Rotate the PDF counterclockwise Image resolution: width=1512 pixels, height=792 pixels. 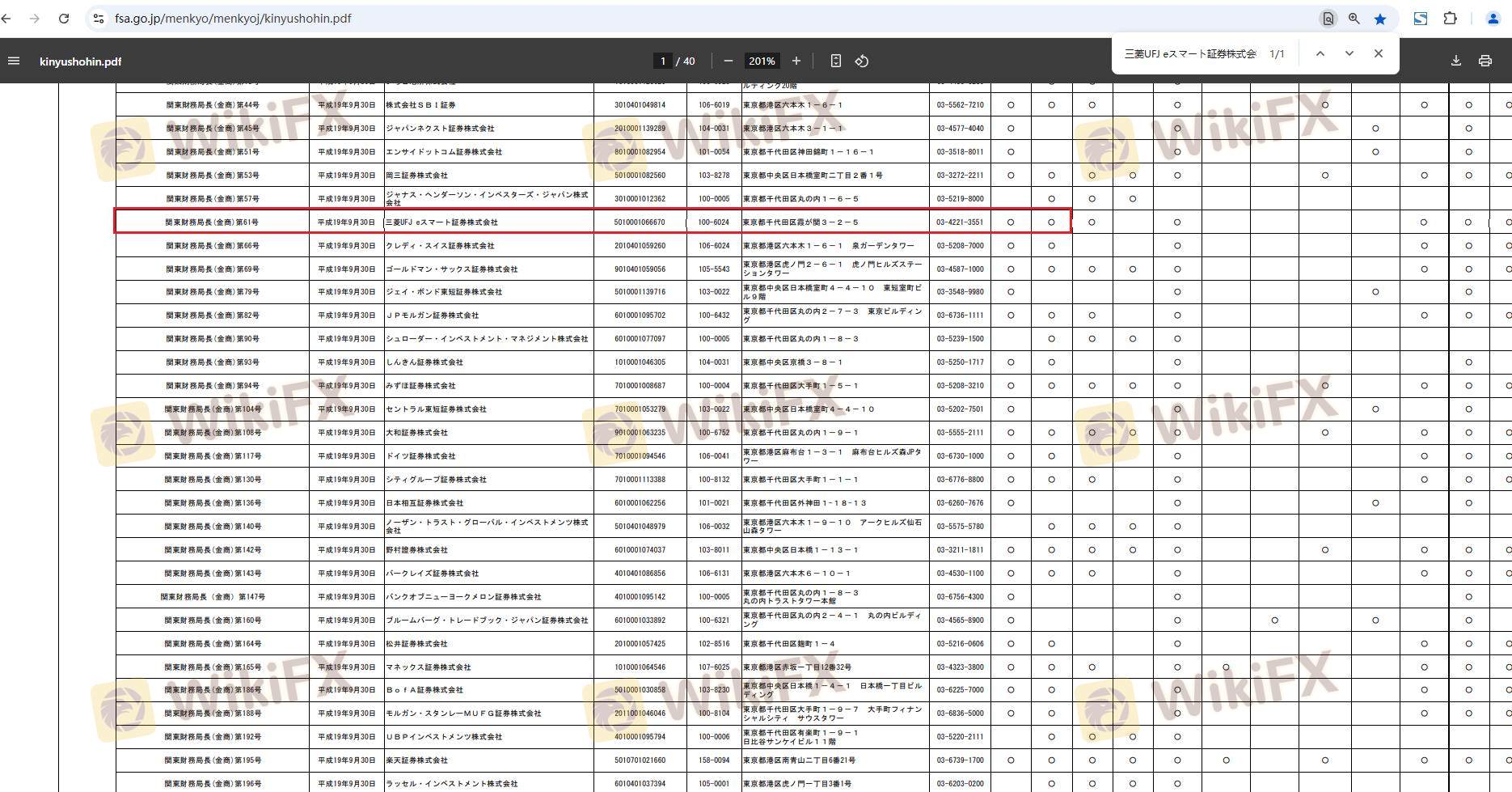tap(862, 61)
